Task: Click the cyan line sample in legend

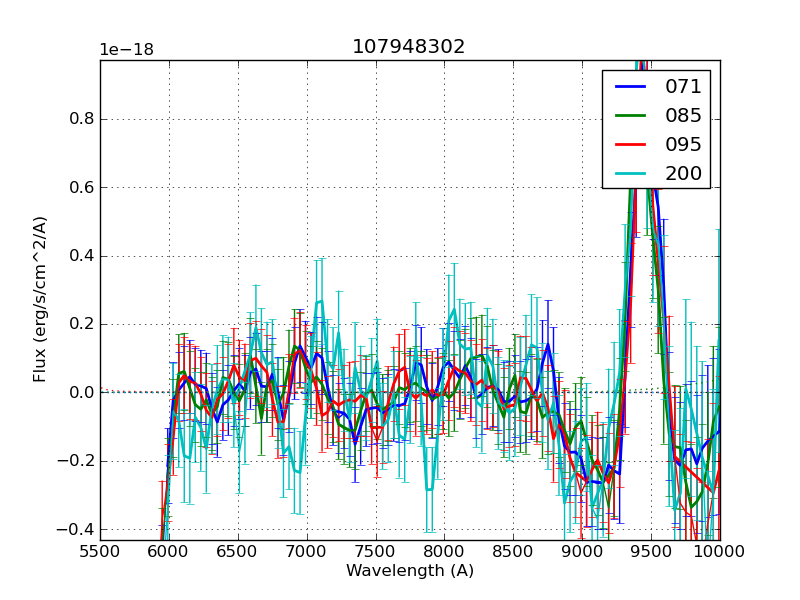Action: tap(632, 174)
